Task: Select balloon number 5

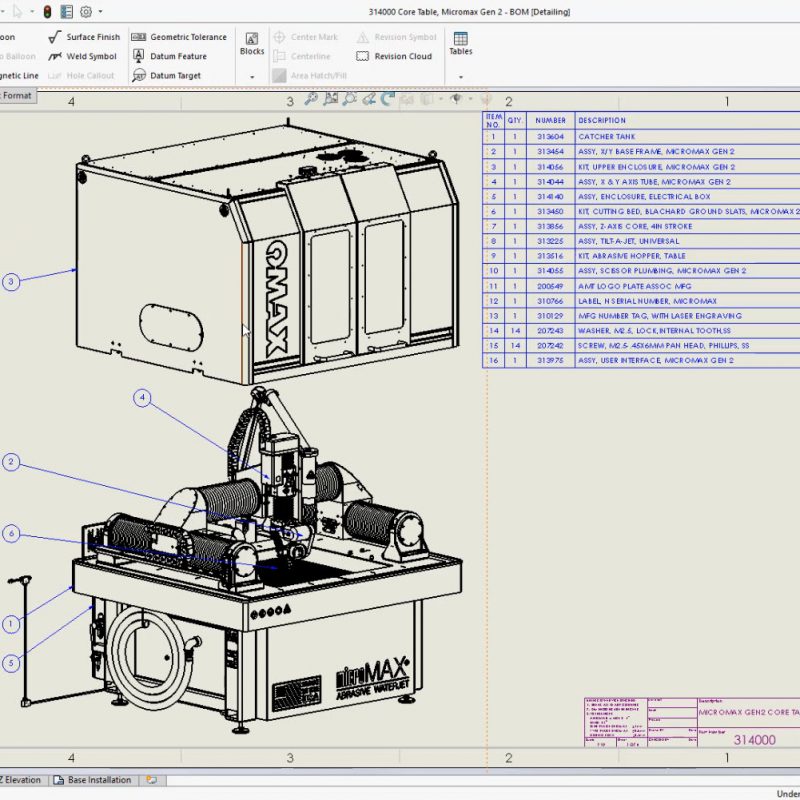Action: point(11,663)
